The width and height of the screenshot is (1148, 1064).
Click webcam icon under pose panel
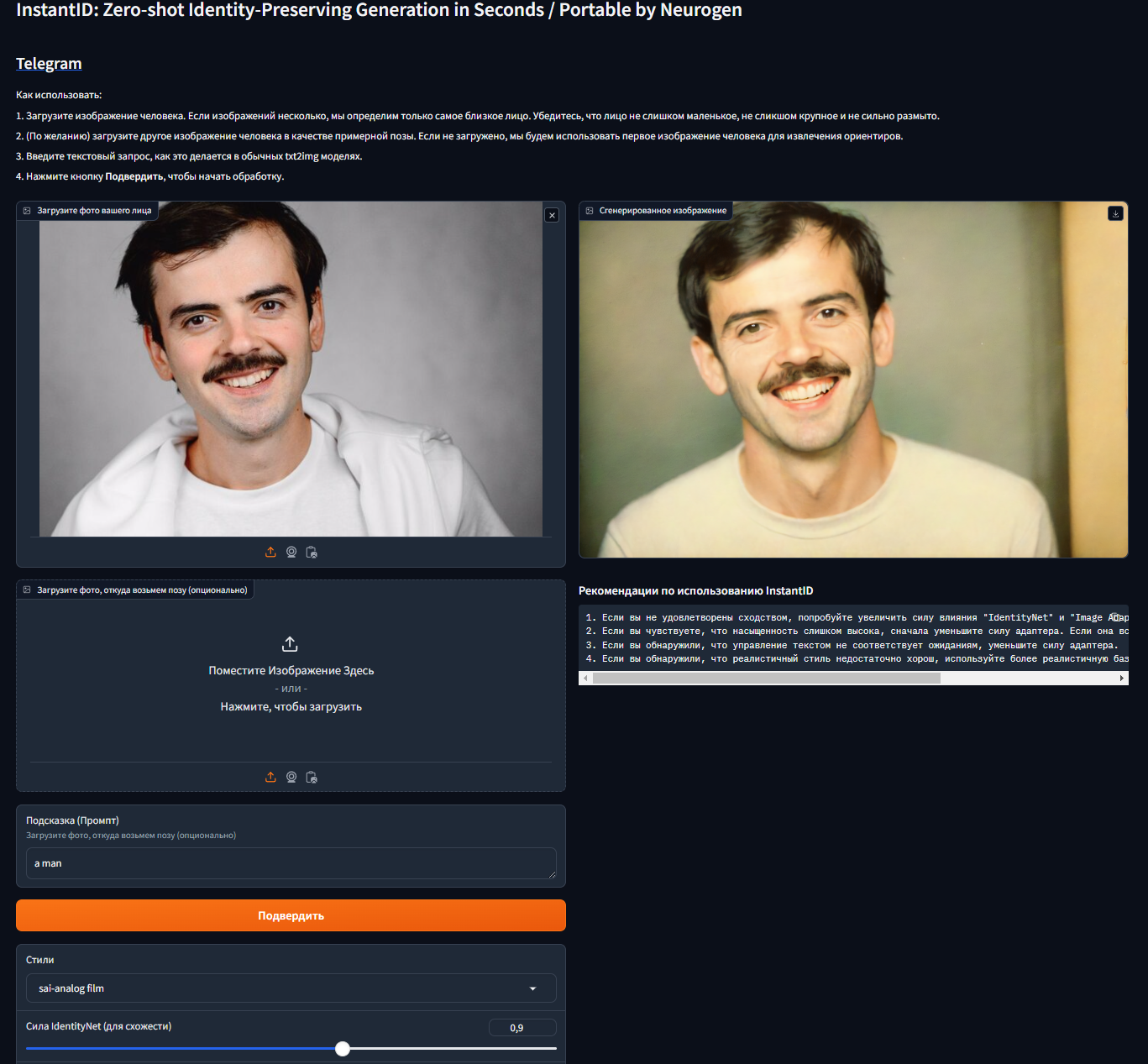pyautogui.click(x=291, y=777)
